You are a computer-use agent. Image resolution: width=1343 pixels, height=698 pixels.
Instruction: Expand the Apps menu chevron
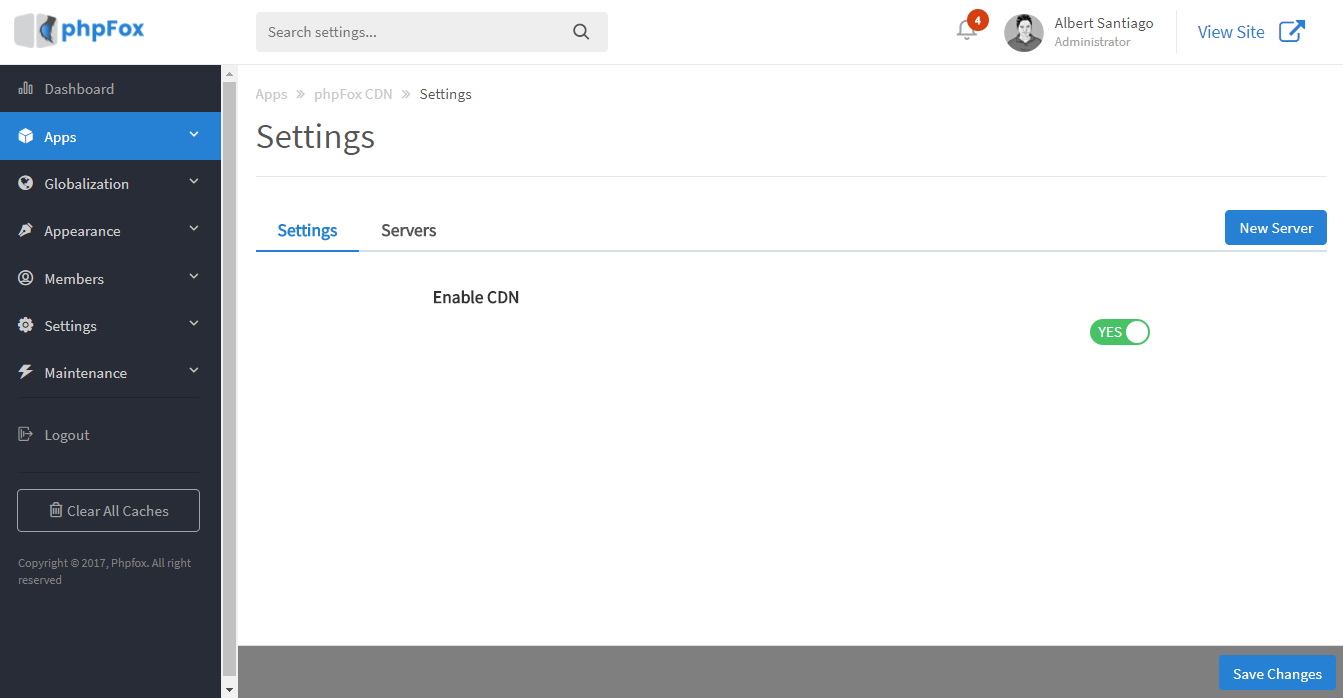click(x=194, y=134)
